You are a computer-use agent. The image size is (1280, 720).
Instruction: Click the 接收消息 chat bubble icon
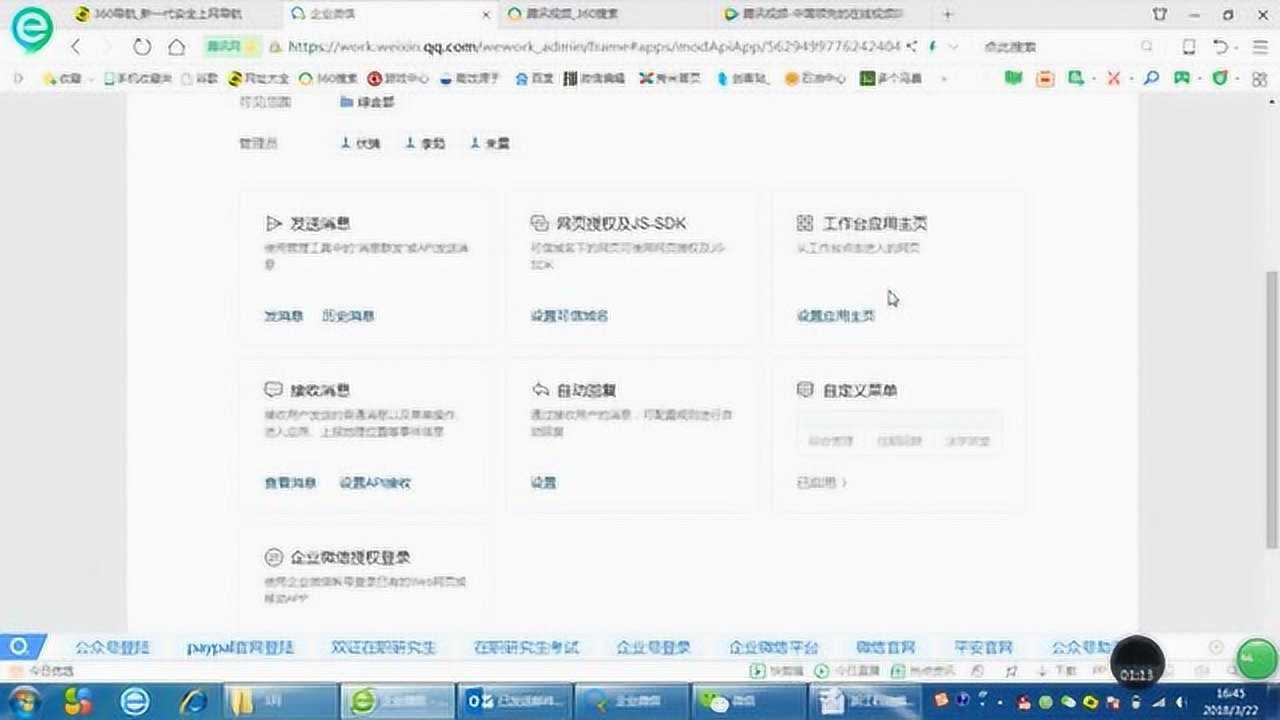[273, 390]
